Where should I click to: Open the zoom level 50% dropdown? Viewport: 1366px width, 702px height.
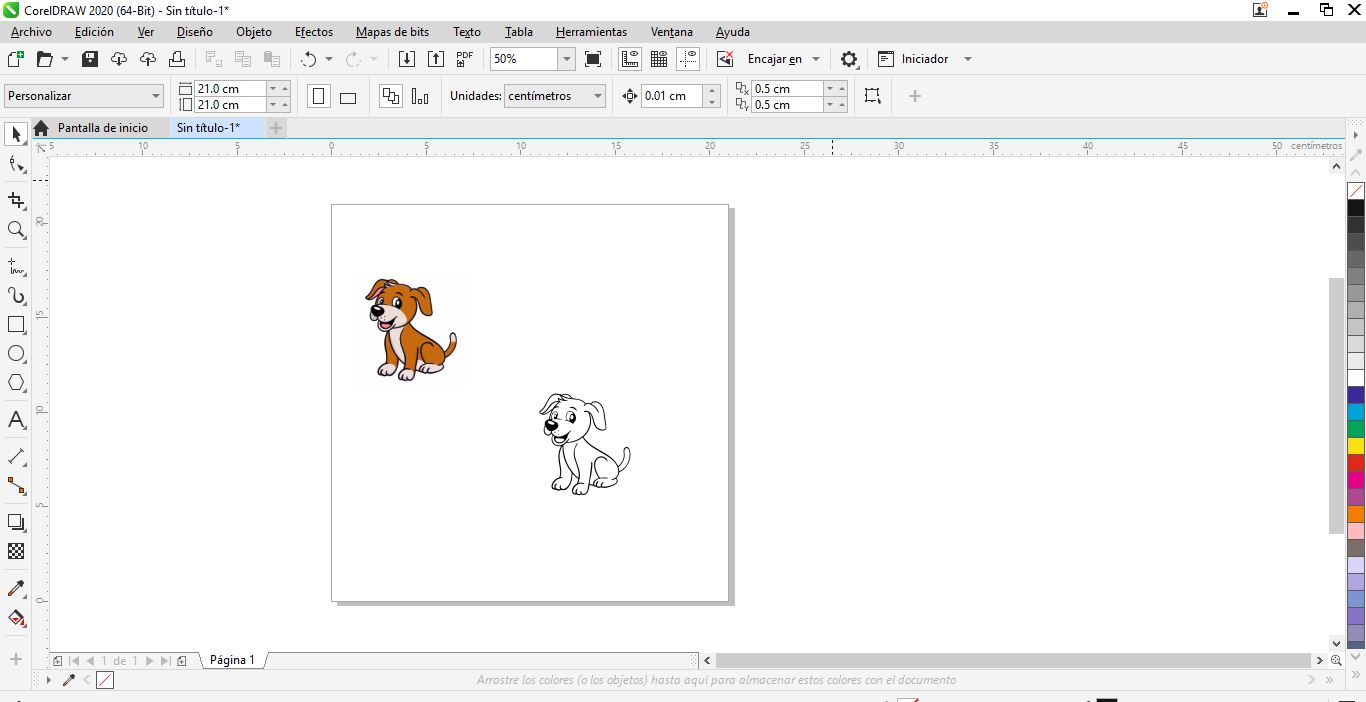point(566,59)
